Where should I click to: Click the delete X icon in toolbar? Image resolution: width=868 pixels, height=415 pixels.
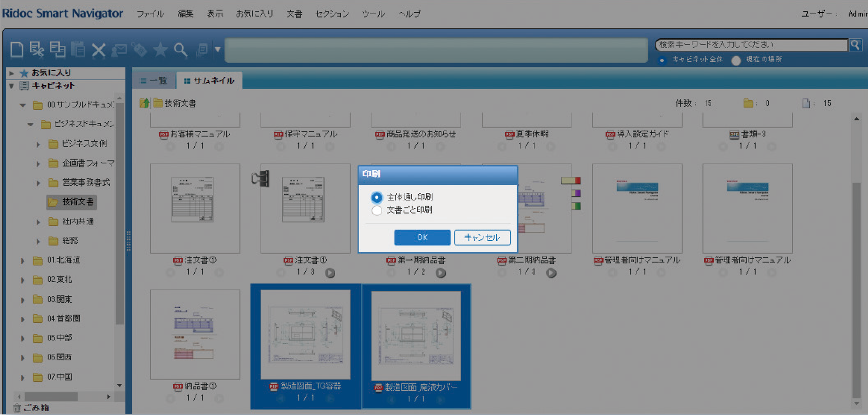point(98,49)
